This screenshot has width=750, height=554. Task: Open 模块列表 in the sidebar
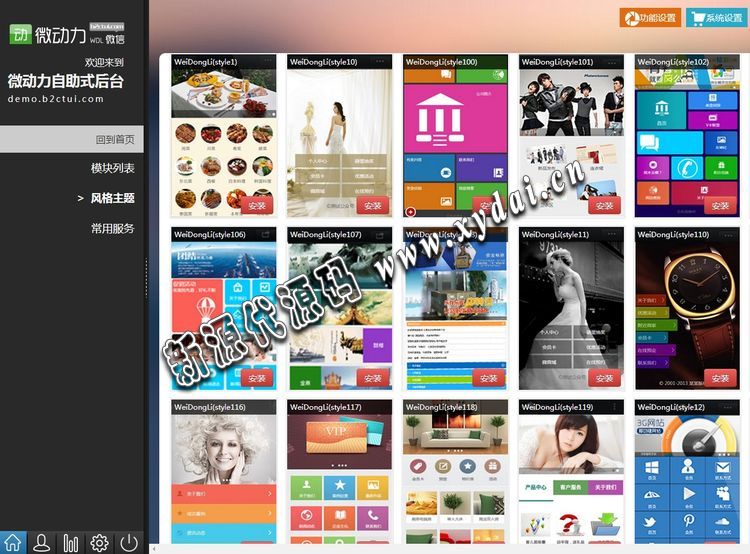(x=112, y=168)
